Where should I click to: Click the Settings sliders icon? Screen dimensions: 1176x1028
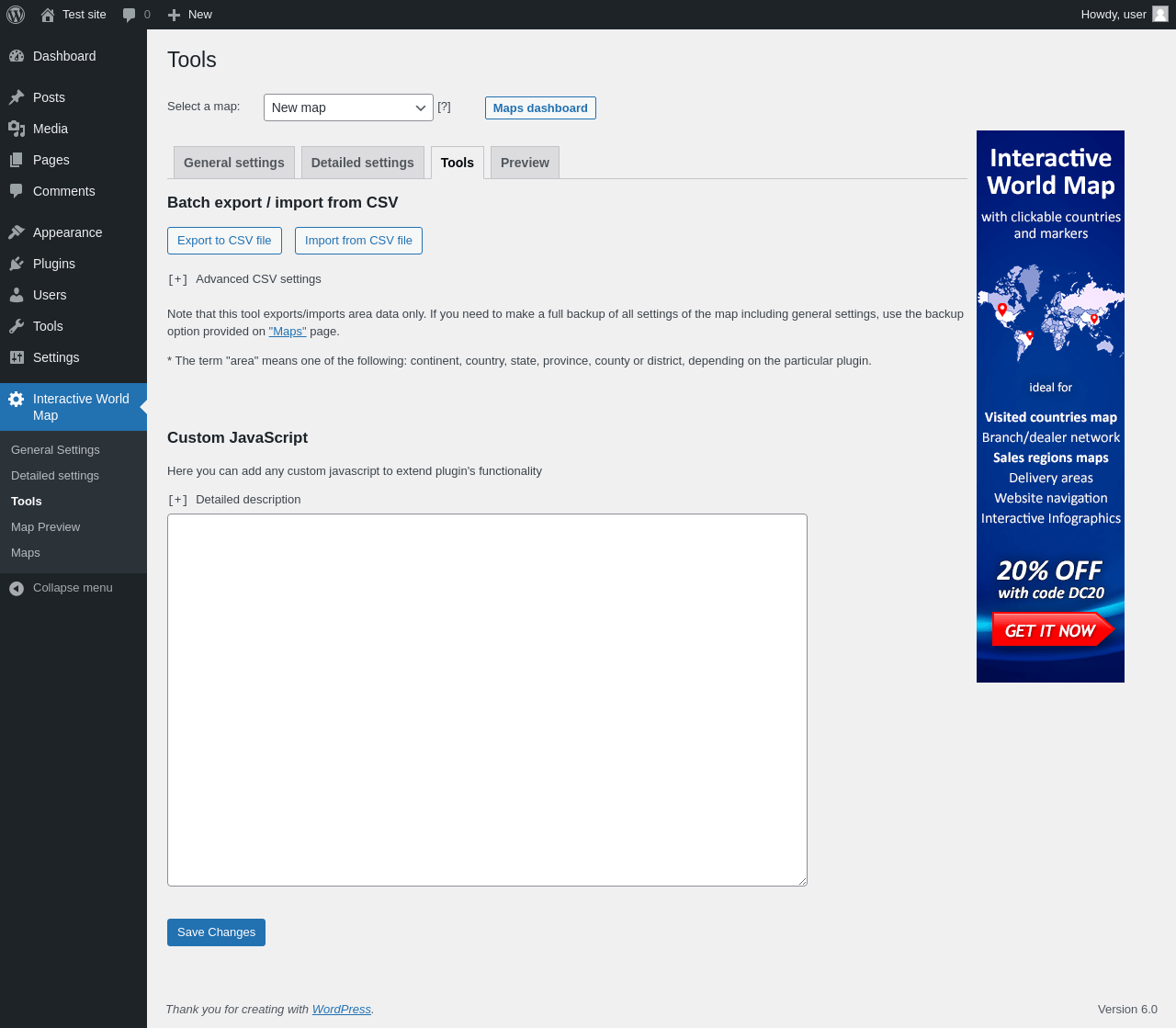17,357
